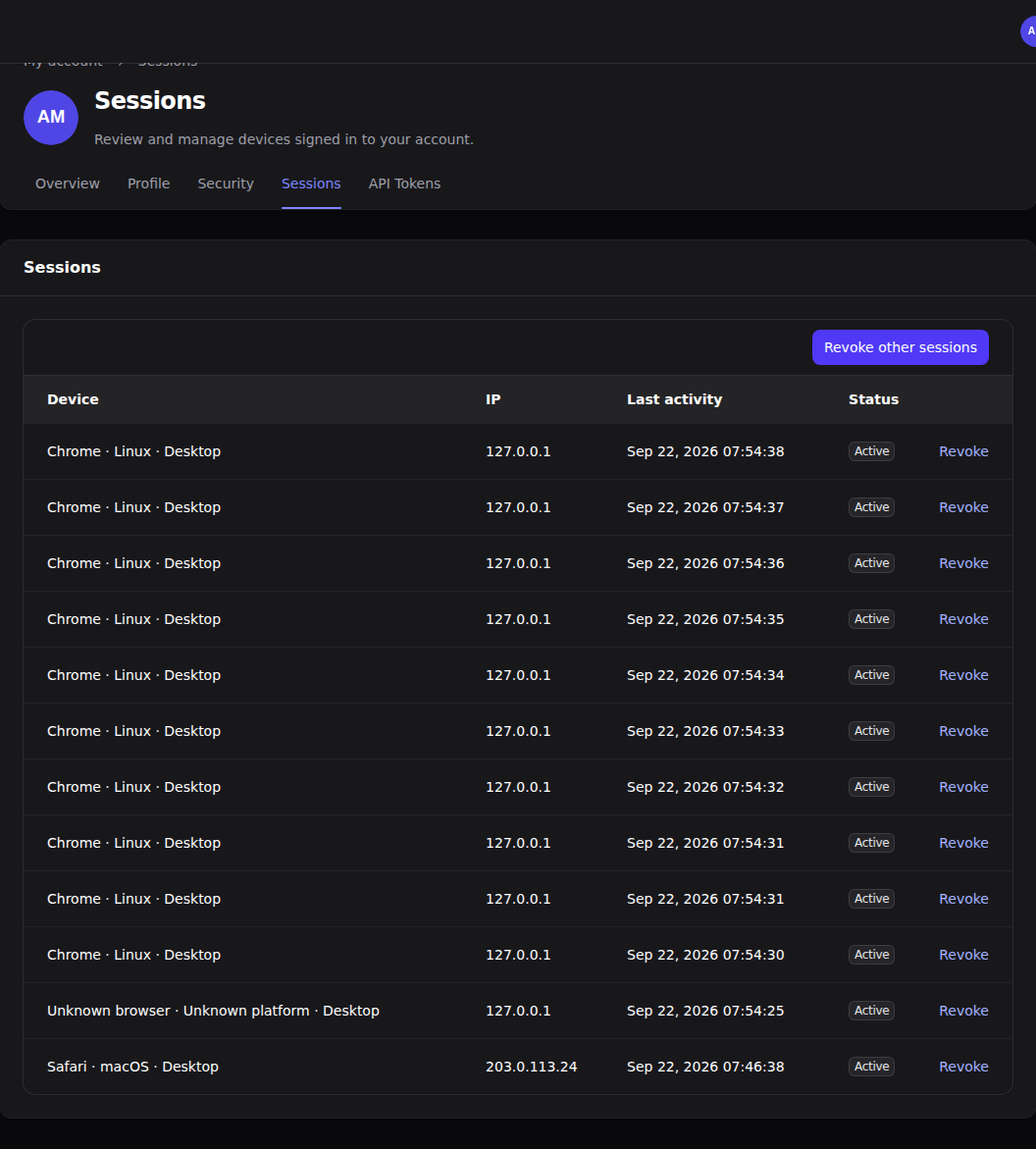Click the IP column header
This screenshot has height=1149, width=1036.
[493, 399]
